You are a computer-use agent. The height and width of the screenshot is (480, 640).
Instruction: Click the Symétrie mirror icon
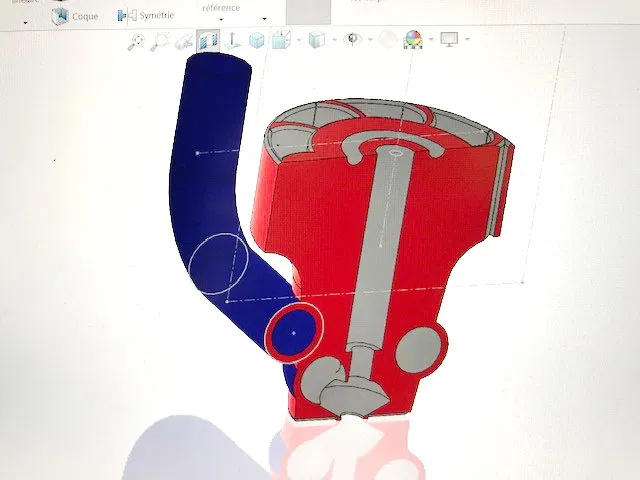click(127, 16)
